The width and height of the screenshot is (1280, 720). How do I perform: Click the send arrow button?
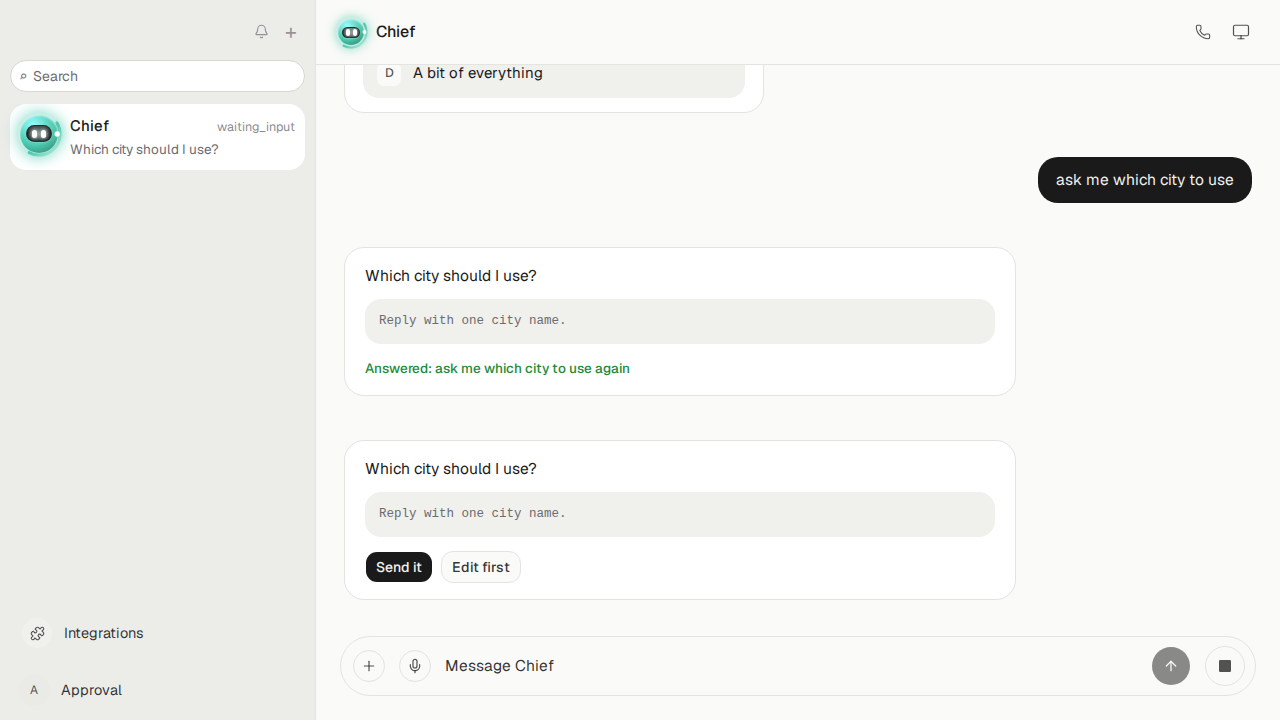(1171, 666)
